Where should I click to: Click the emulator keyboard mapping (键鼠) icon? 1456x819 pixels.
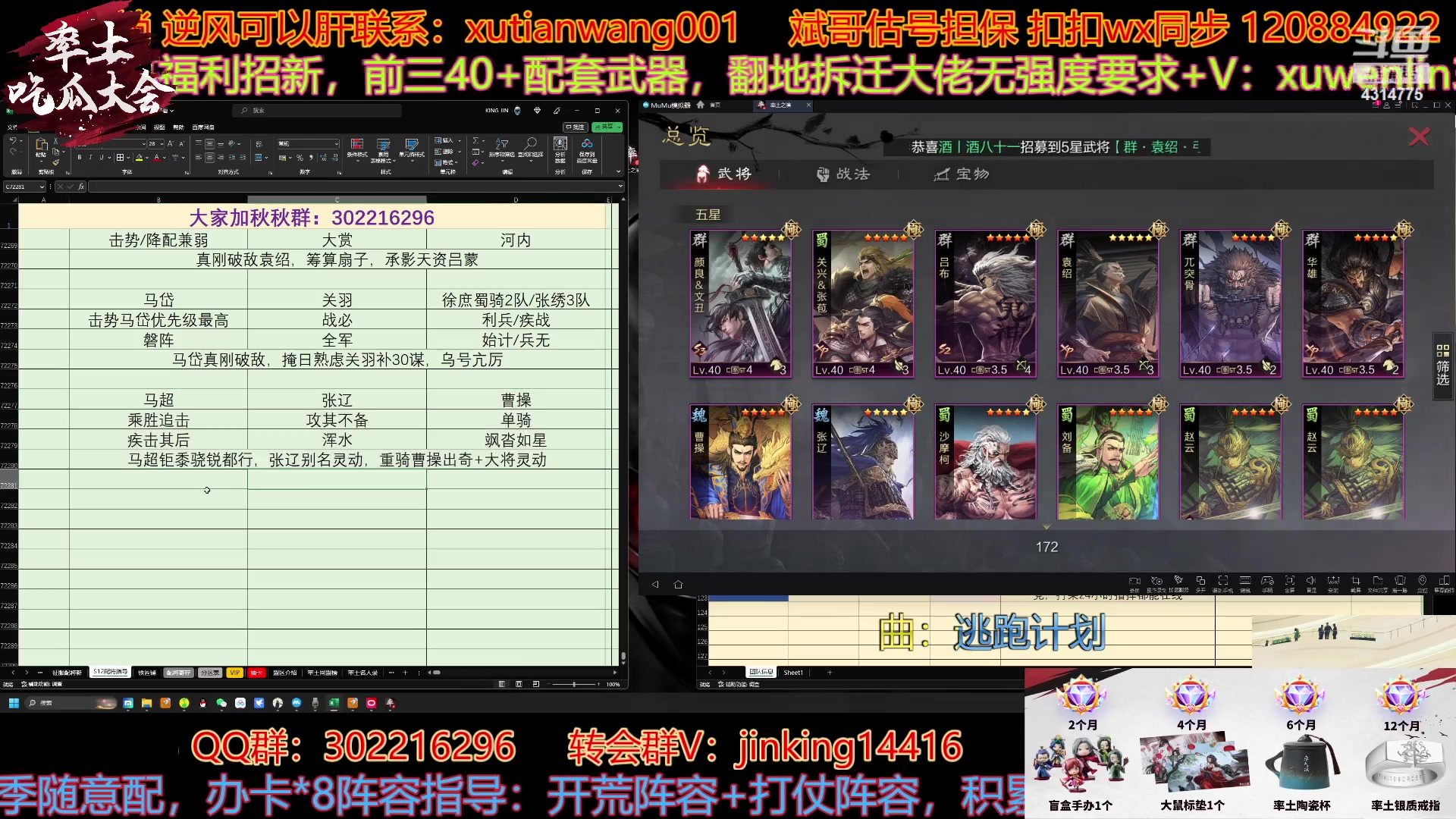1245,580
